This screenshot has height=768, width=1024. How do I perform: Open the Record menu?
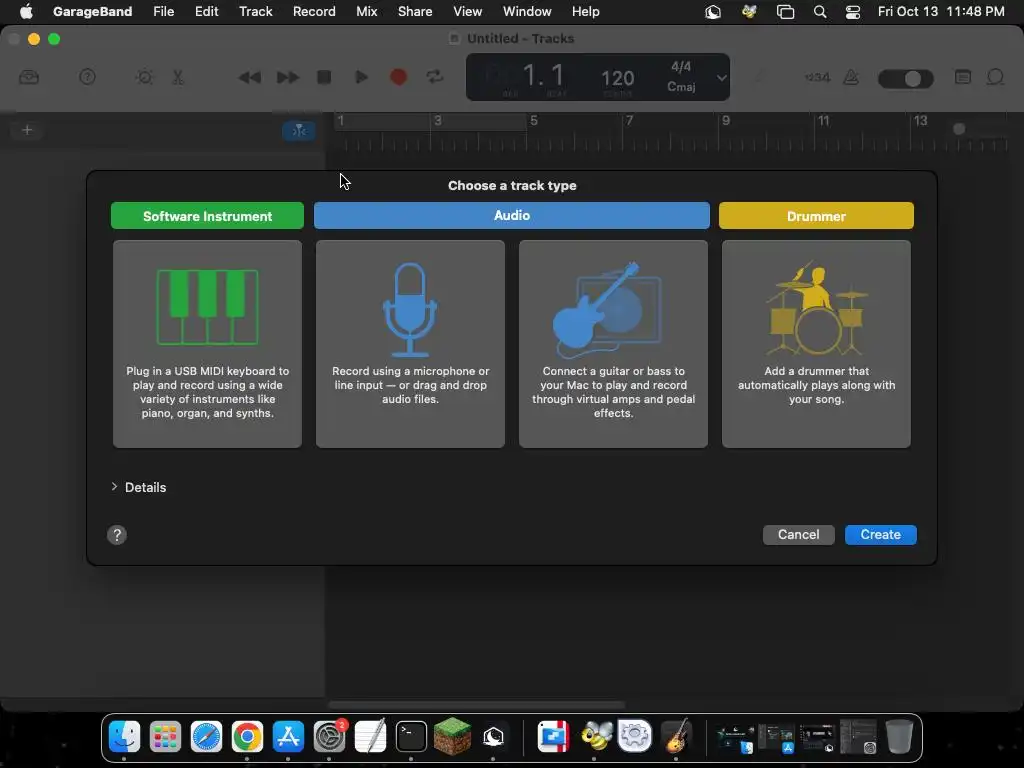pyautogui.click(x=314, y=11)
